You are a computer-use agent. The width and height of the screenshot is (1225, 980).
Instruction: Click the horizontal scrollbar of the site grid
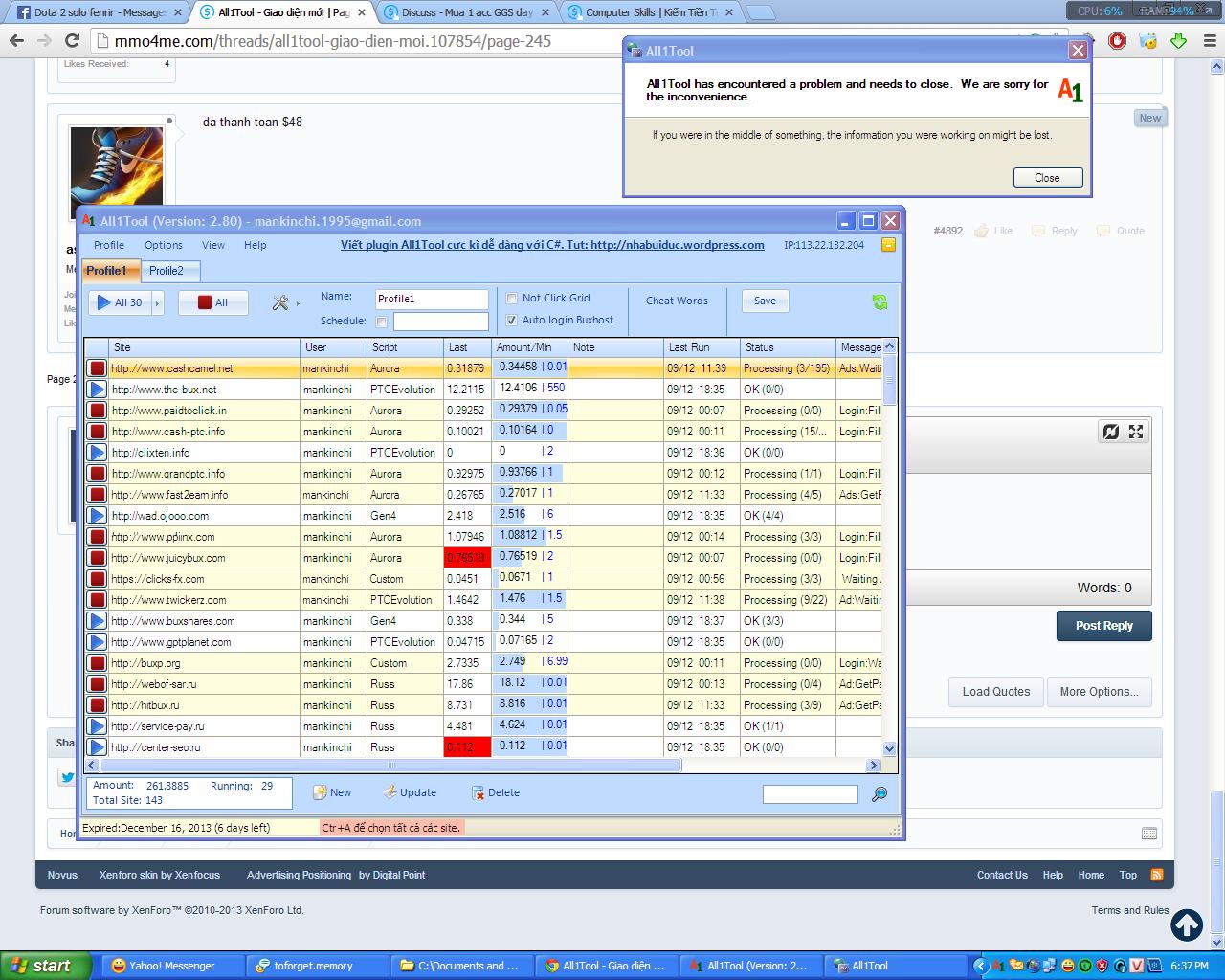pyautogui.click(x=391, y=766)
